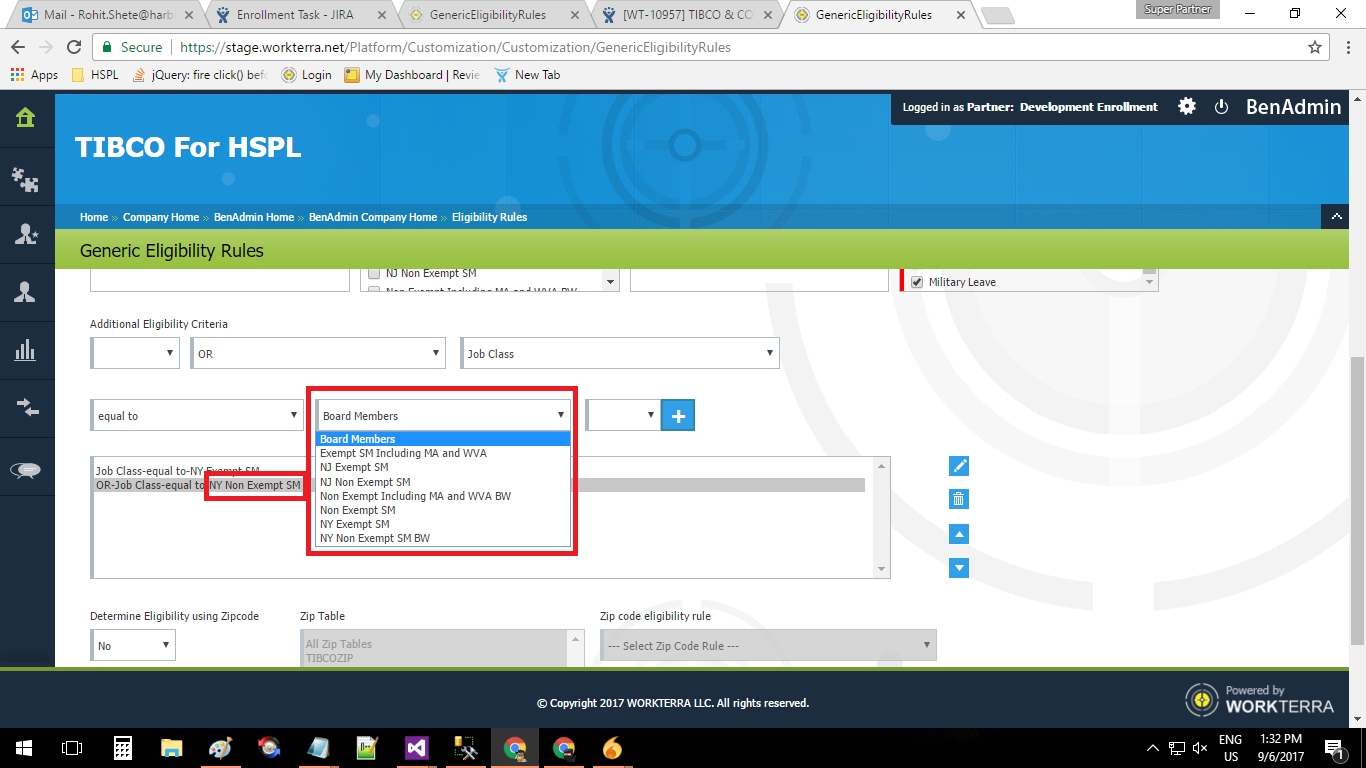
Task: Click the Eligibility Rules breadcrumb link
Action: tap(489, 217)
